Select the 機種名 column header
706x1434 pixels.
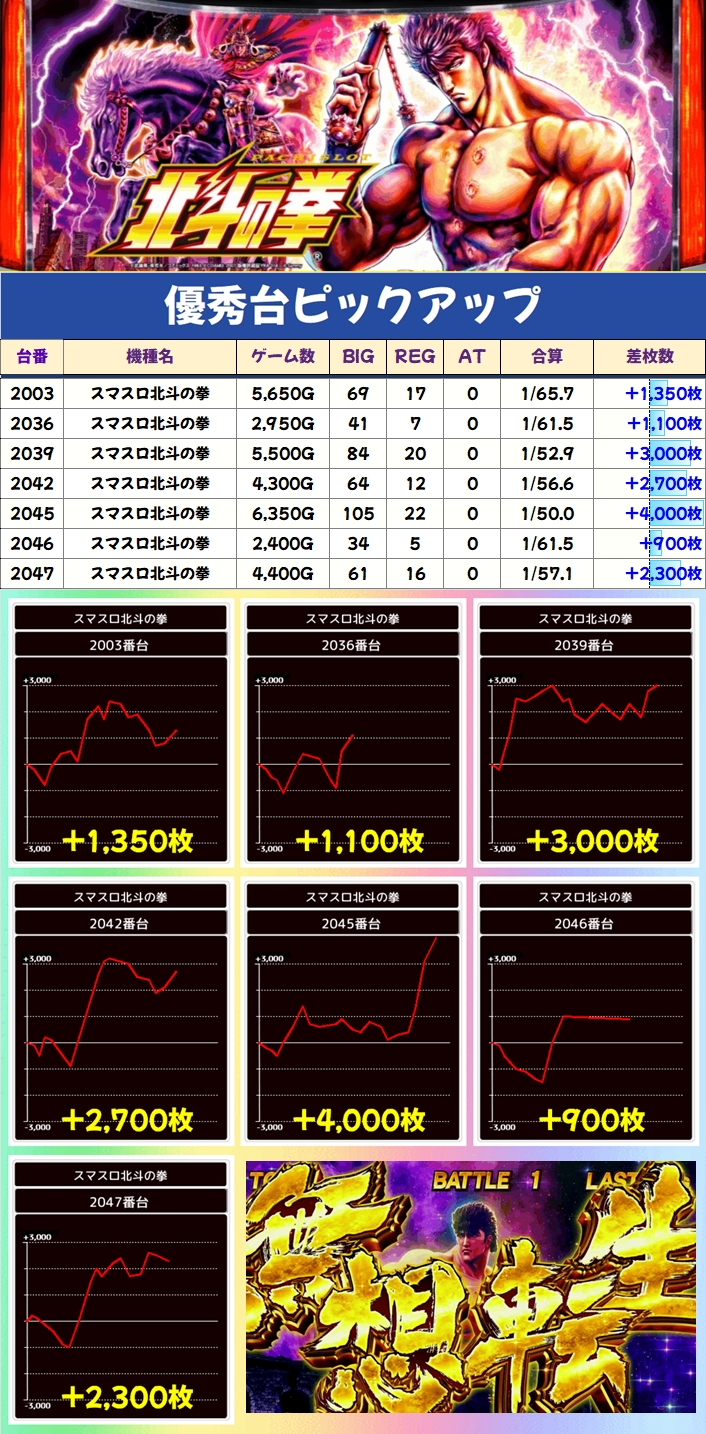(150, 356)
